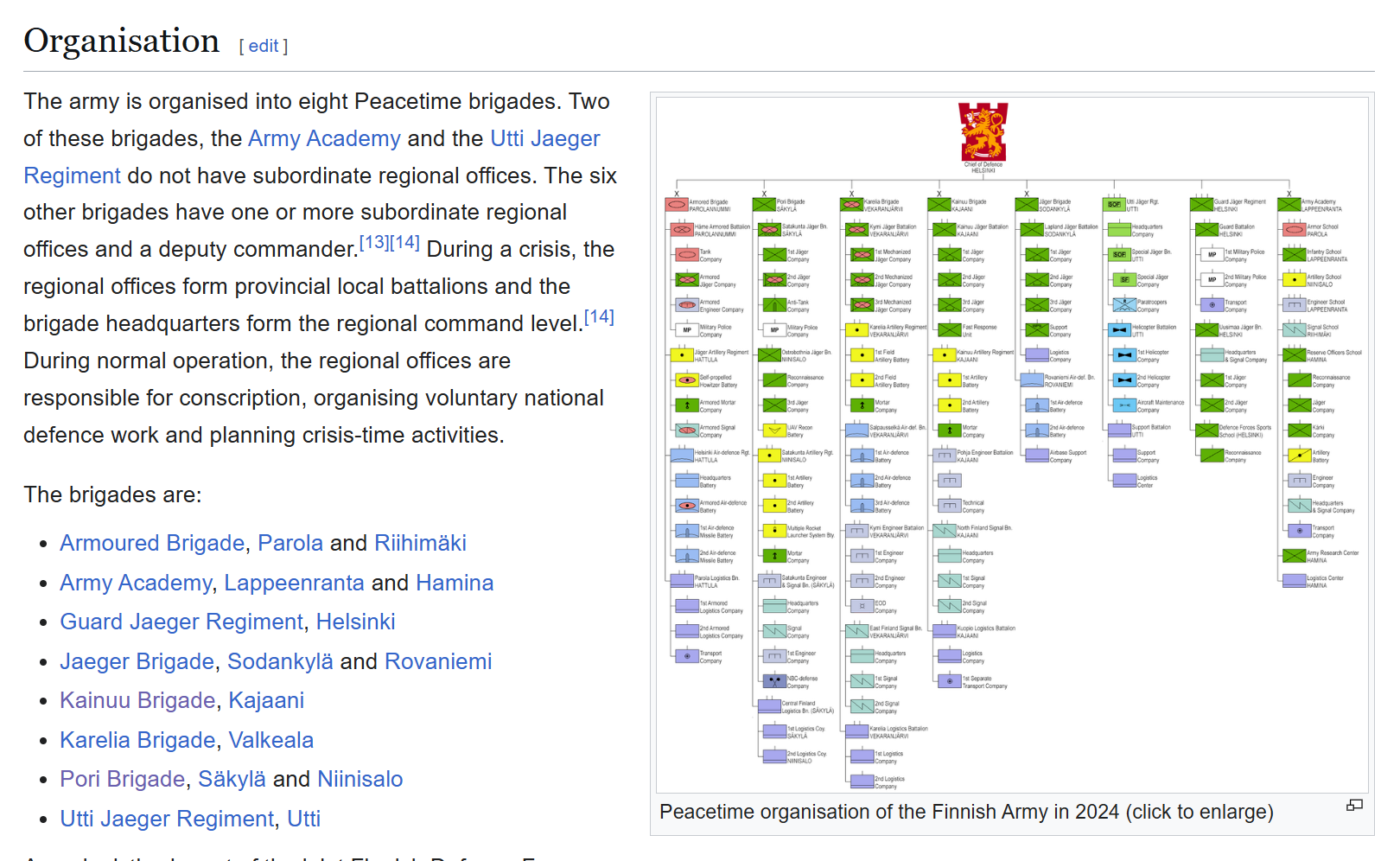
Task: Open the Karelia Brigade link
Action: (x=137, y=740)
